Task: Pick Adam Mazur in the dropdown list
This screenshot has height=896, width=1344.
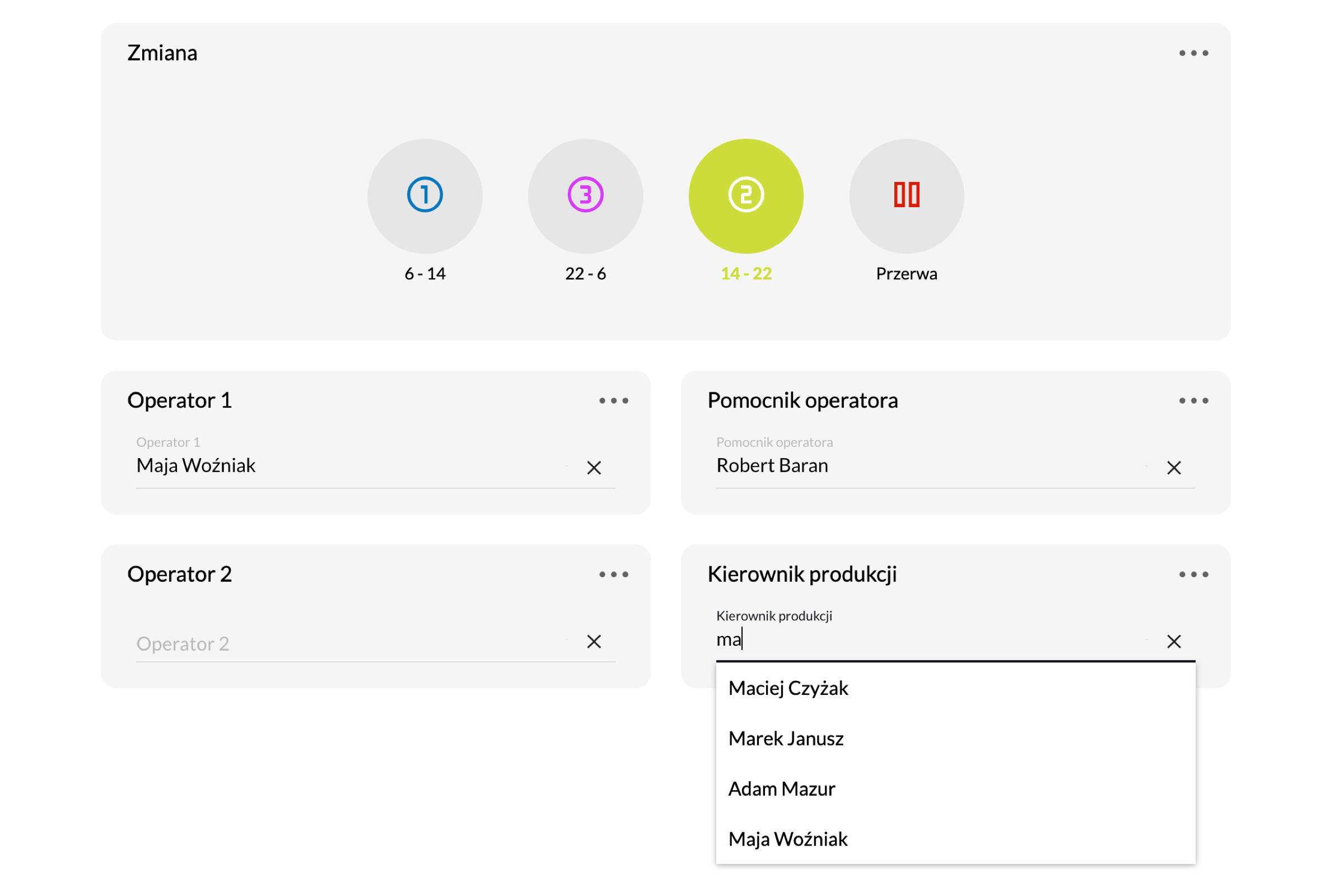Action: [782, 788]
